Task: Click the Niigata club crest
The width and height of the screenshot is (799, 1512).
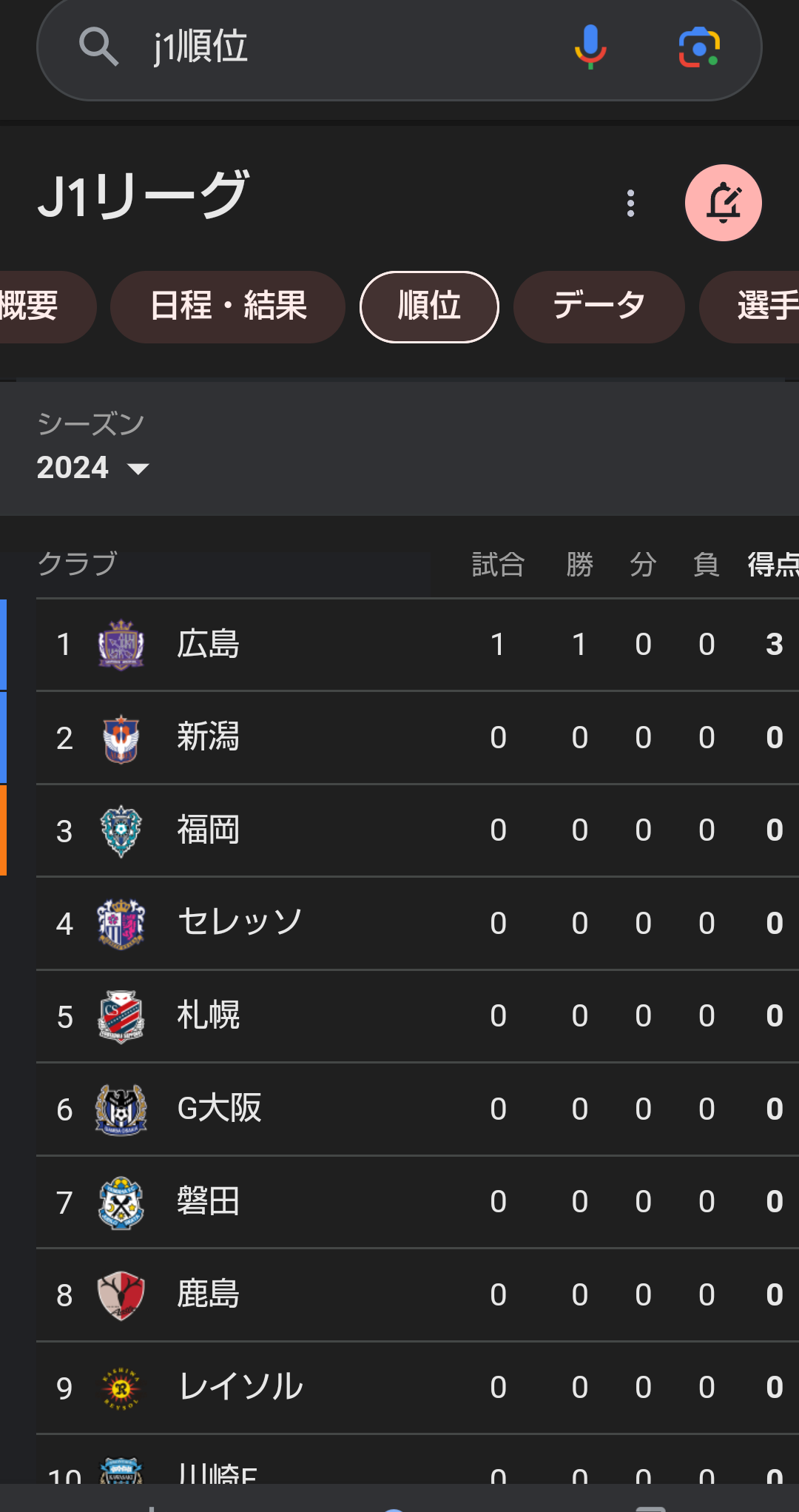Action: (x=121, y=738)
